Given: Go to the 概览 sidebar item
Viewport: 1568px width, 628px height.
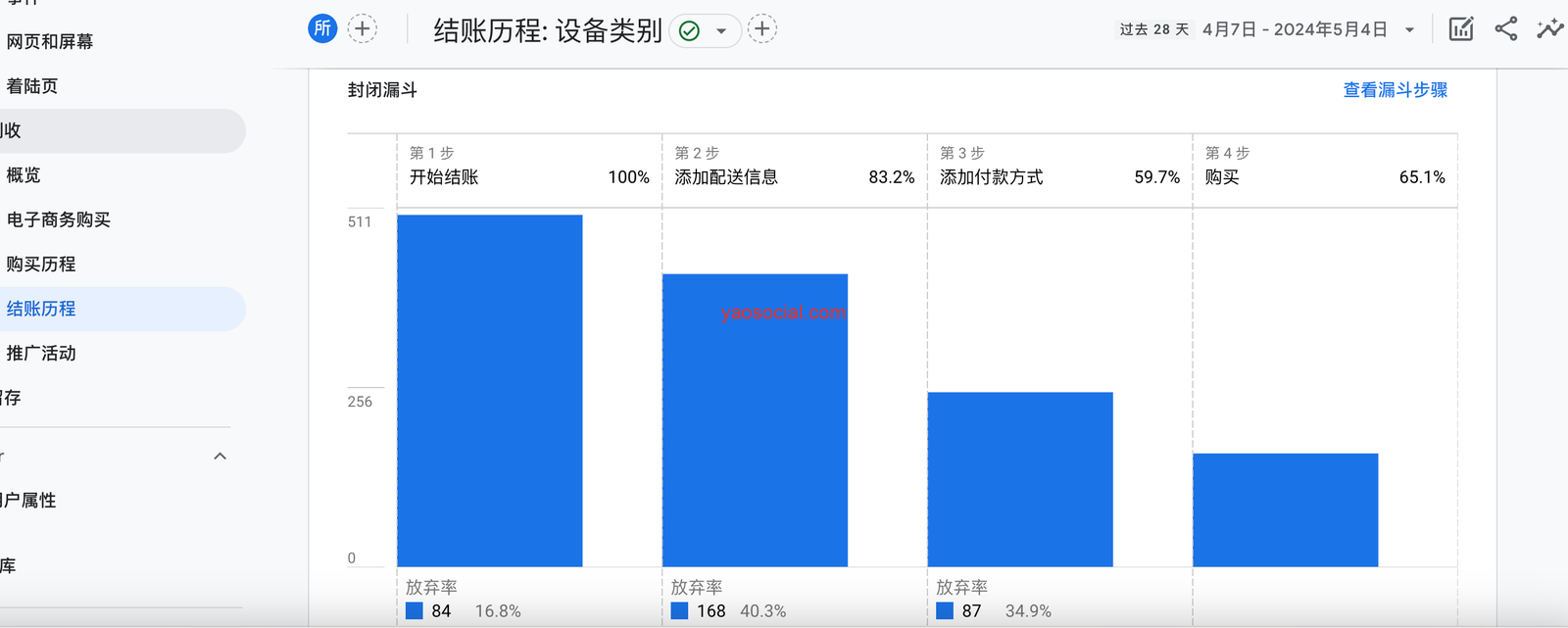Looking at the screenshot, I should point(24,175).
